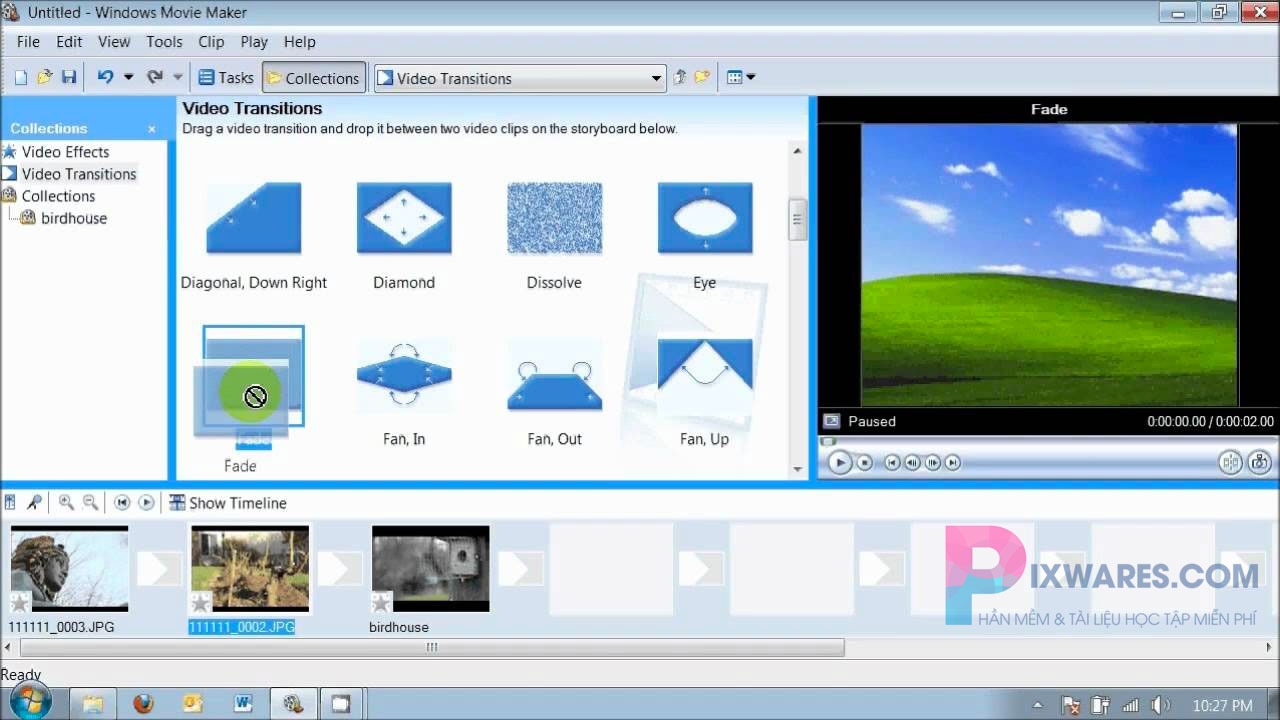Click the effects star on 111111_0003.JPG clip

coord(20,602)
